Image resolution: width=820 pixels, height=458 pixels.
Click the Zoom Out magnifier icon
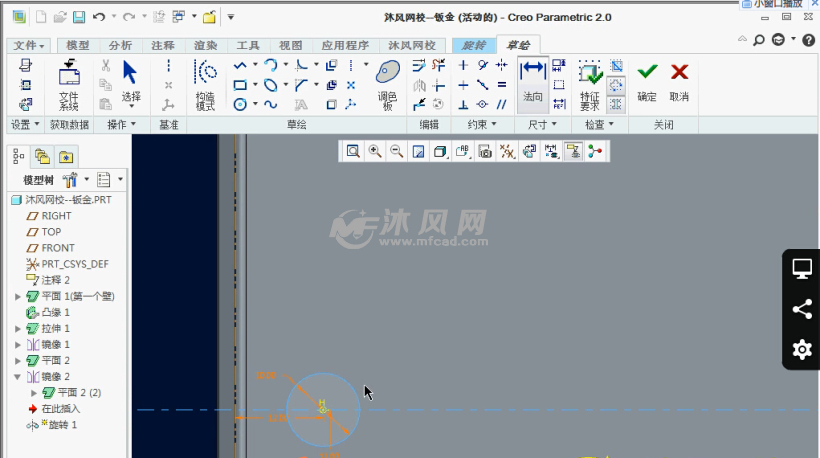coord(397,152)
